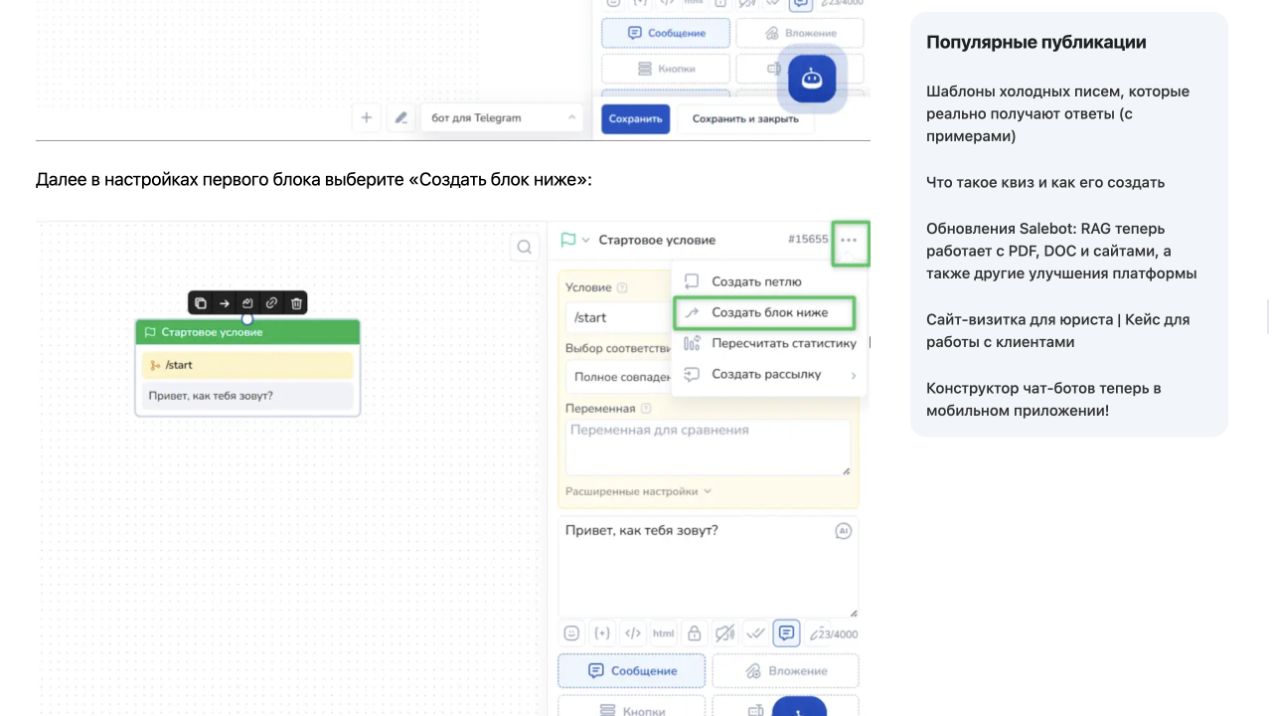Select Пересчитать статистику menu item
The width and height of the screenshot is (1272, 716).
tap(770, 343)
